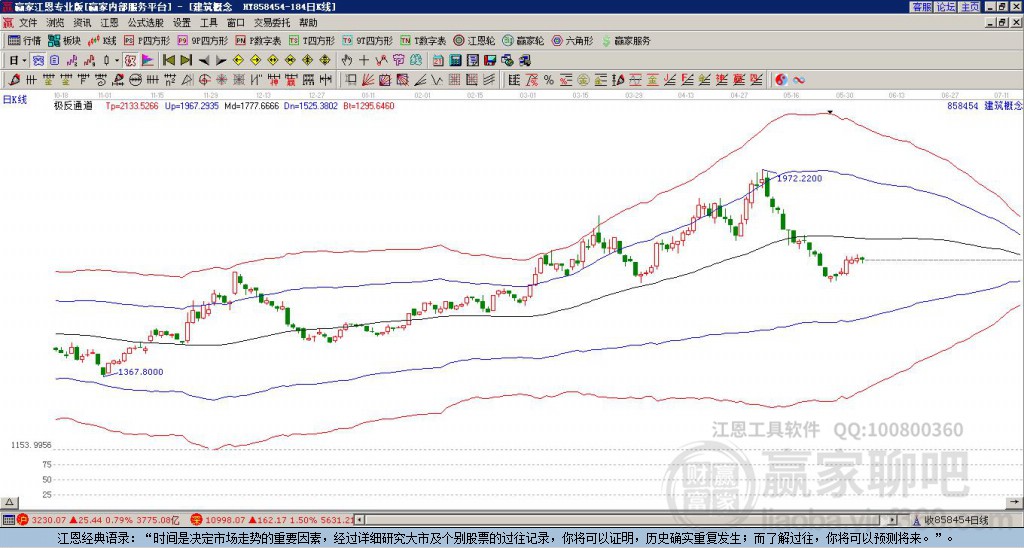
Task: Open the 六角形 hexagon tool
Action: (x=572, y=40)
